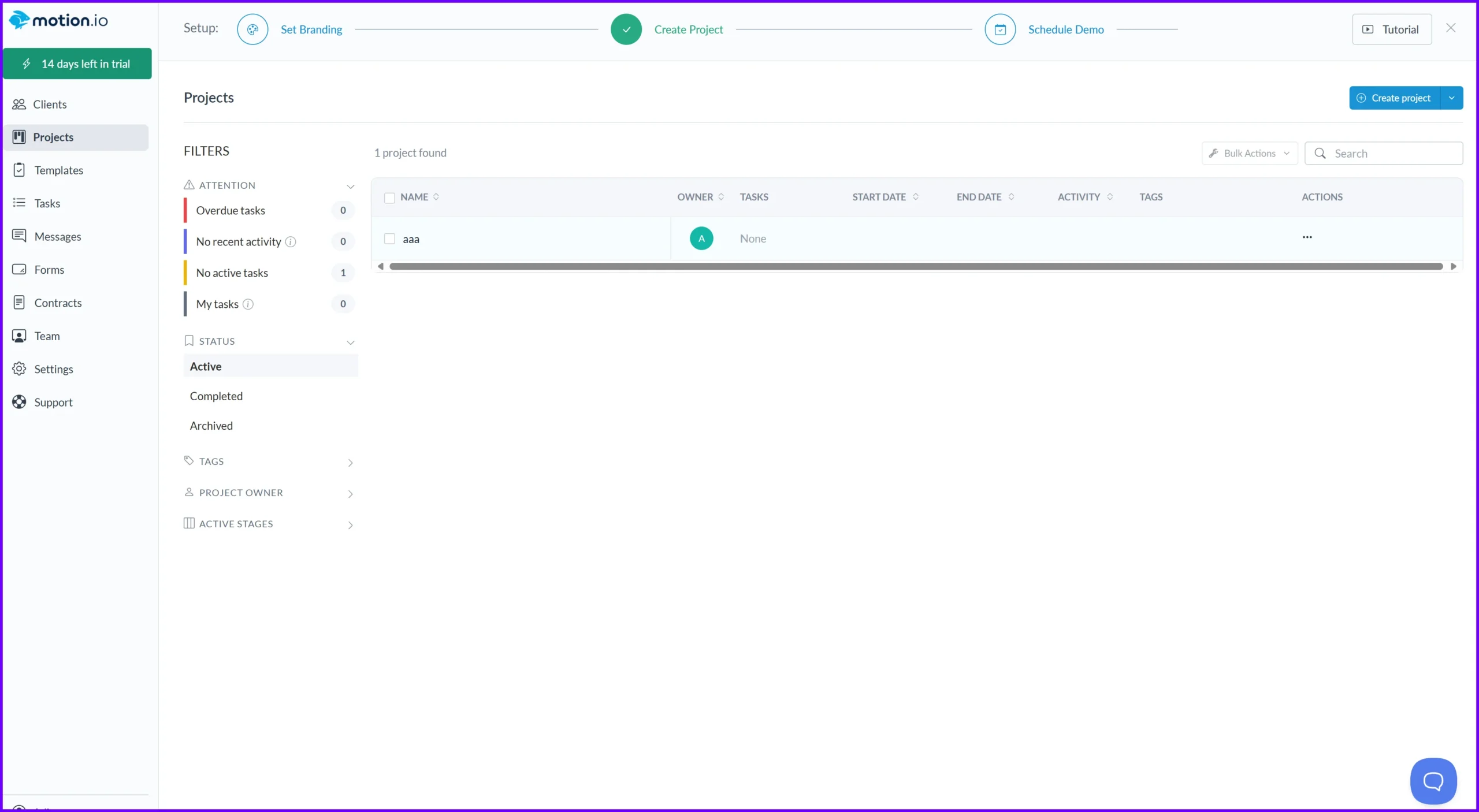Expand the PROJECT OWNER filter

coord(351,493)
